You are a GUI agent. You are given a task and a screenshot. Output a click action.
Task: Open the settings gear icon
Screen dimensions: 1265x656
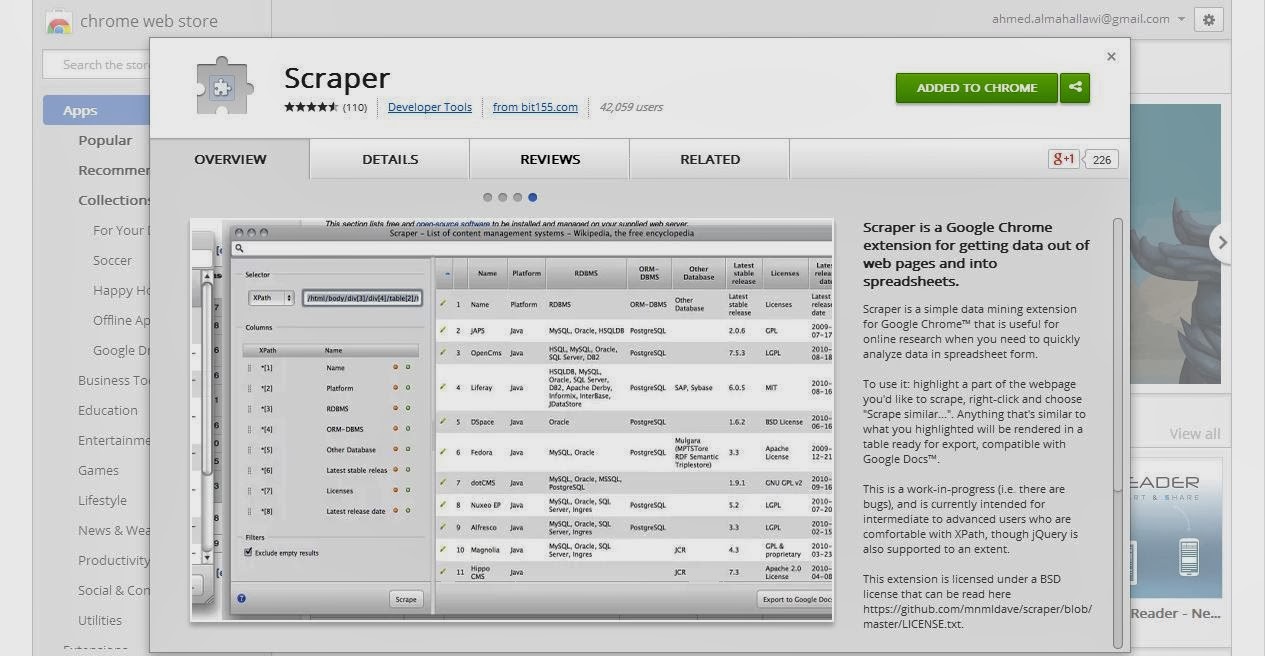point(1209,20)
